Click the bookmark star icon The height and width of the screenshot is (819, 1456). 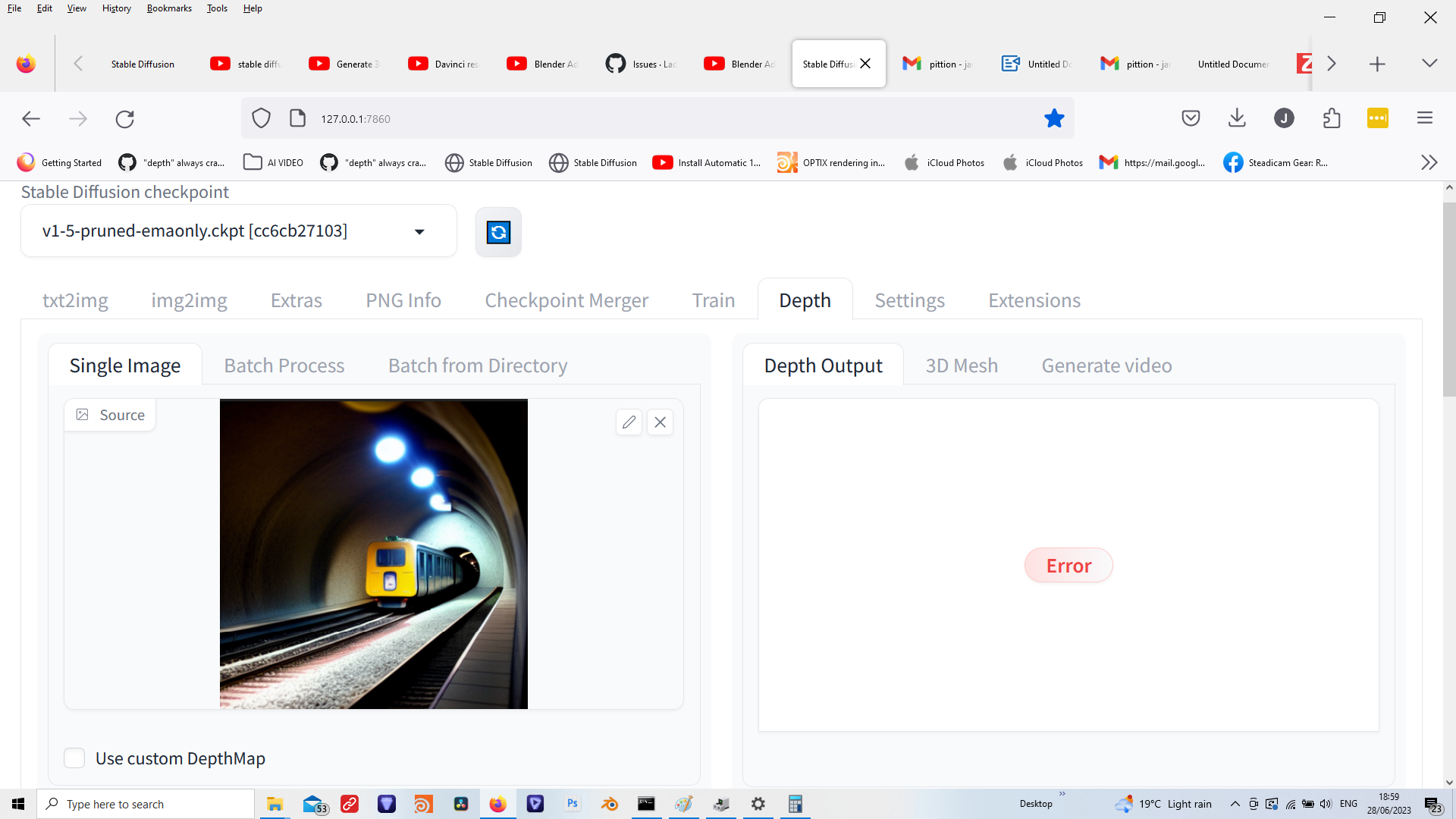point(1054,118)
